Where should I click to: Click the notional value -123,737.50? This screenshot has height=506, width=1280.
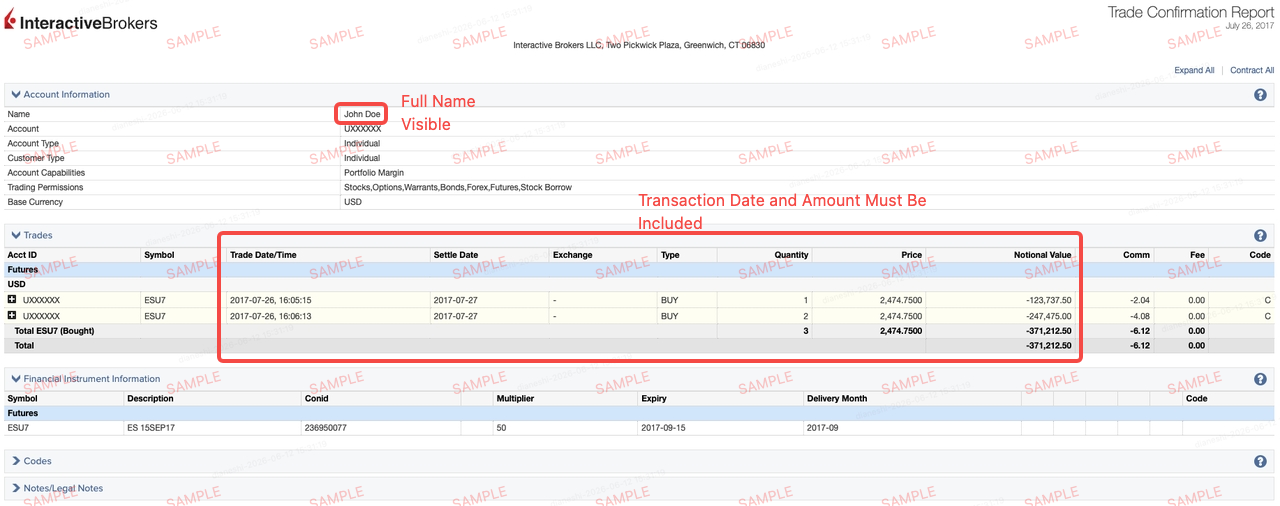(1046, 300)
